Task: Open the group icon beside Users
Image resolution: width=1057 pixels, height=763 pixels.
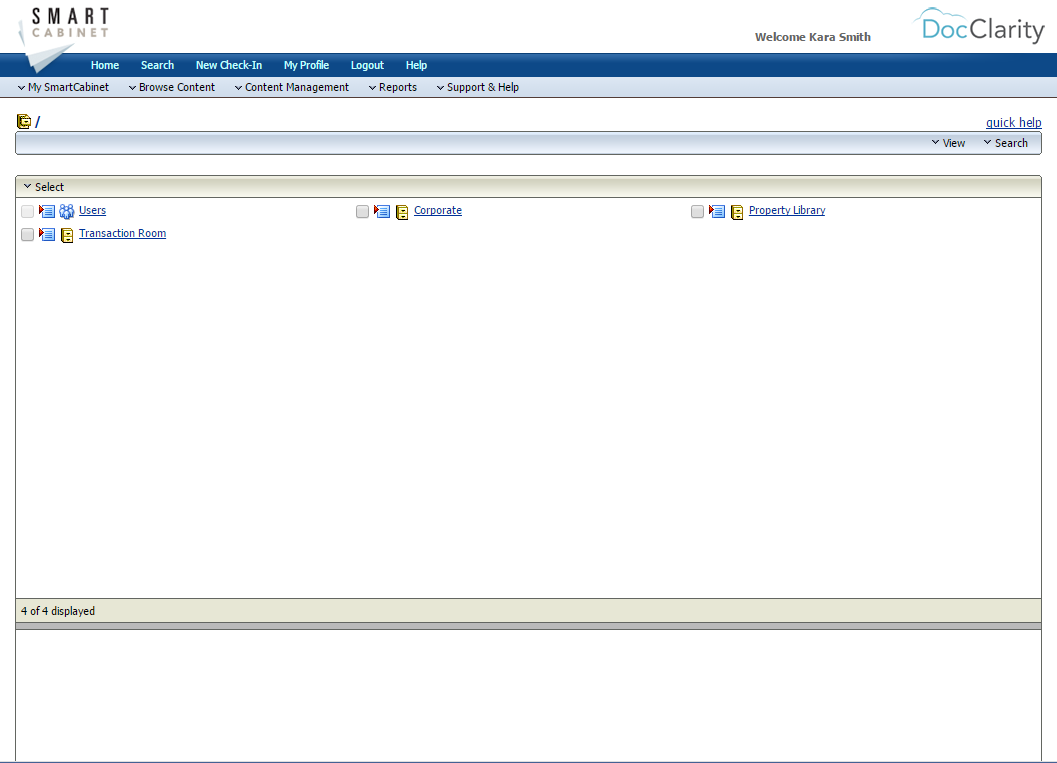Action: coord(66,211)
